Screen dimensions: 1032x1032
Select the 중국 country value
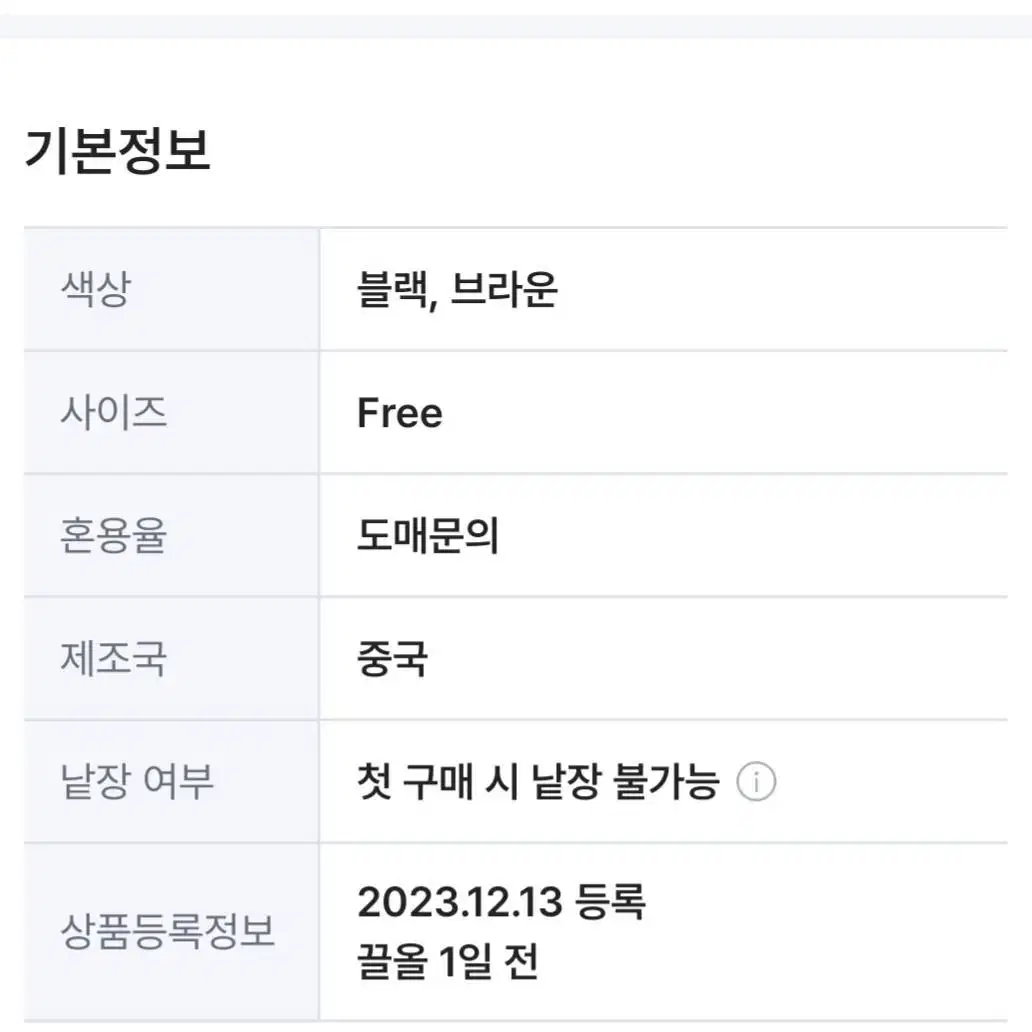click(392, 658)
